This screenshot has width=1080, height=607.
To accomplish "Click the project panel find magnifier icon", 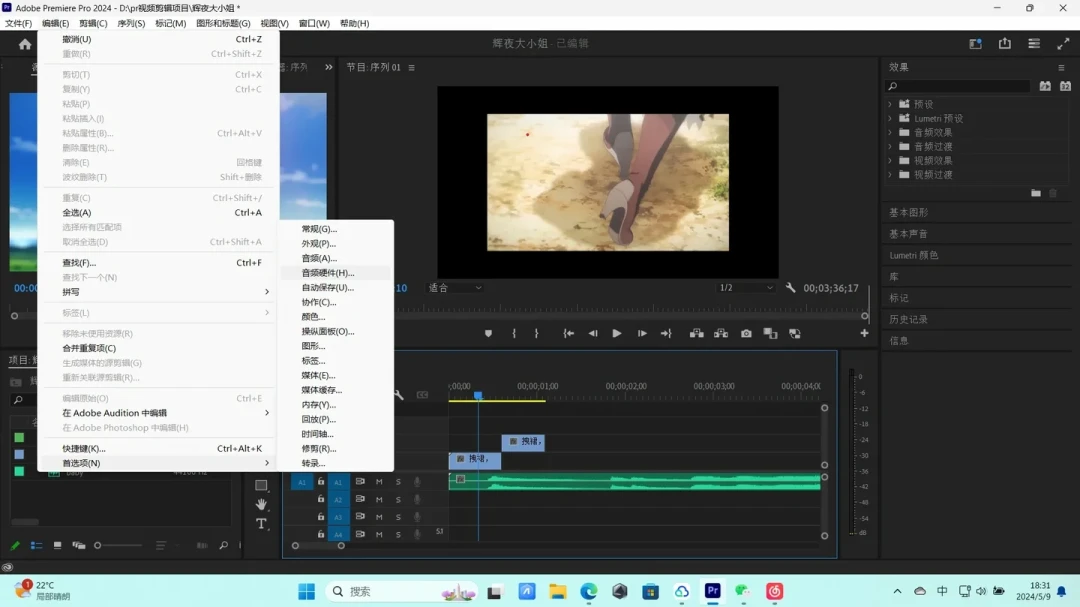I will coord(224,546).
